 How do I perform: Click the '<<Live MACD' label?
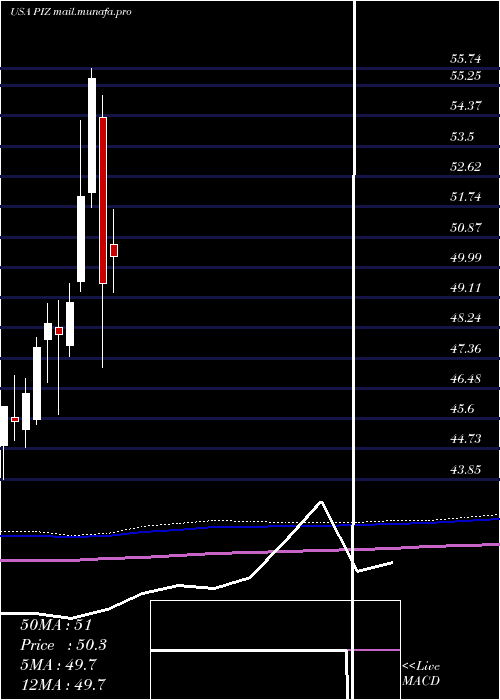(421, 674)
